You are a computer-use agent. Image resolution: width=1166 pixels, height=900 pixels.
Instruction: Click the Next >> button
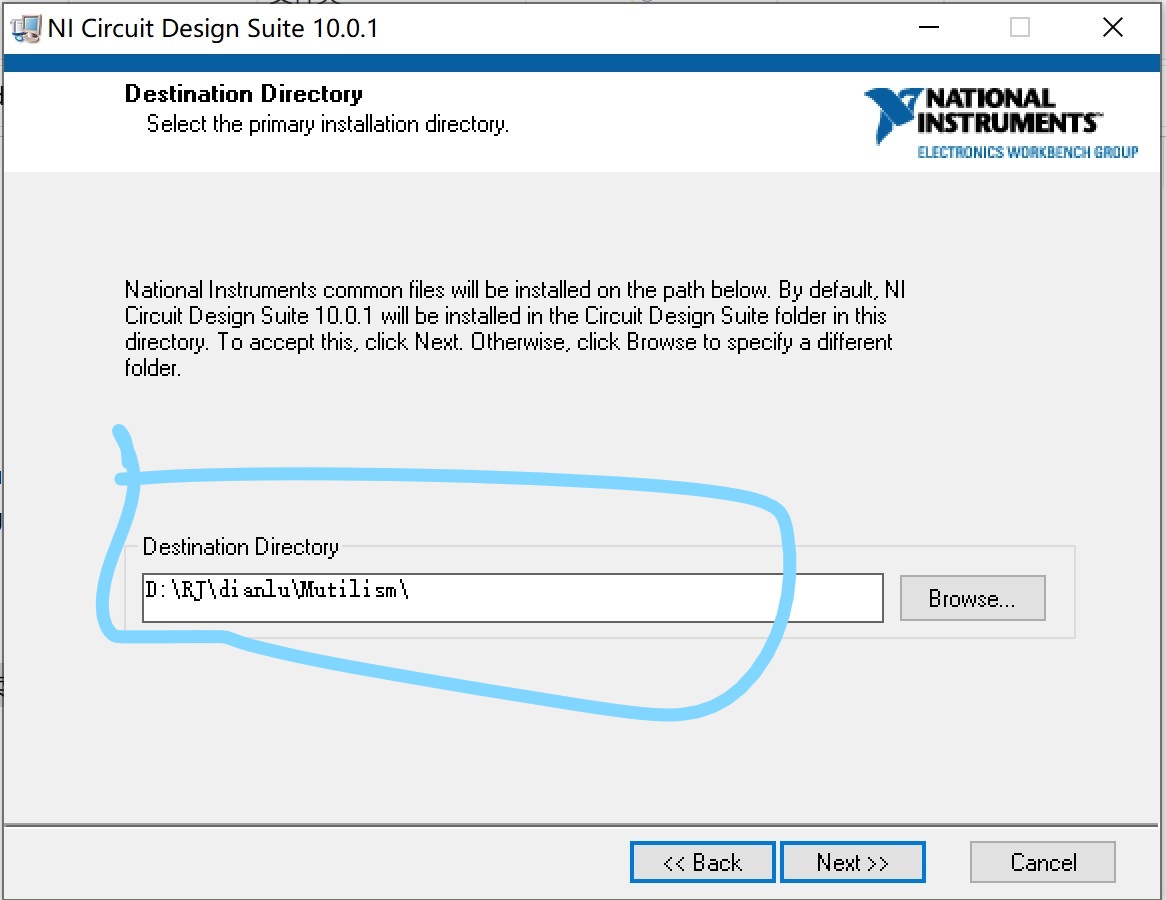(852, 862)
